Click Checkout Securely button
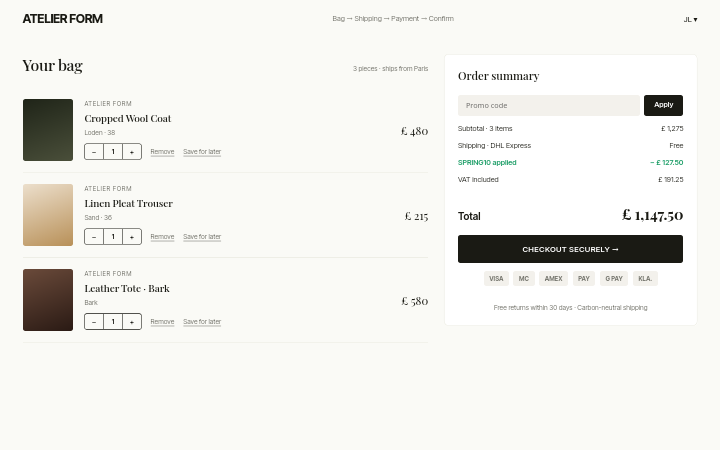This screenshot has height=450, width=720. (570, 249)
